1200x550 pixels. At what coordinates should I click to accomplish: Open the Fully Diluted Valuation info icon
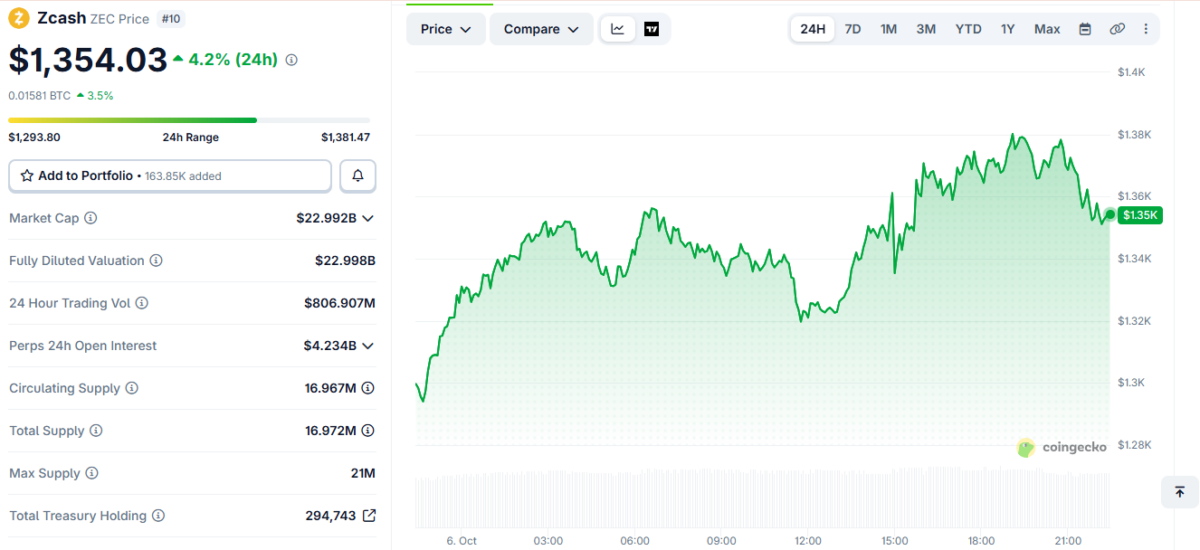pos(156,260)
